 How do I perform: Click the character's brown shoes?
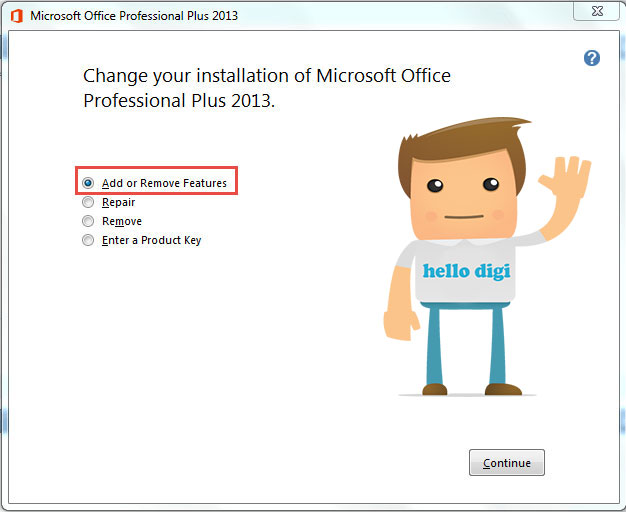coord(502,388)
